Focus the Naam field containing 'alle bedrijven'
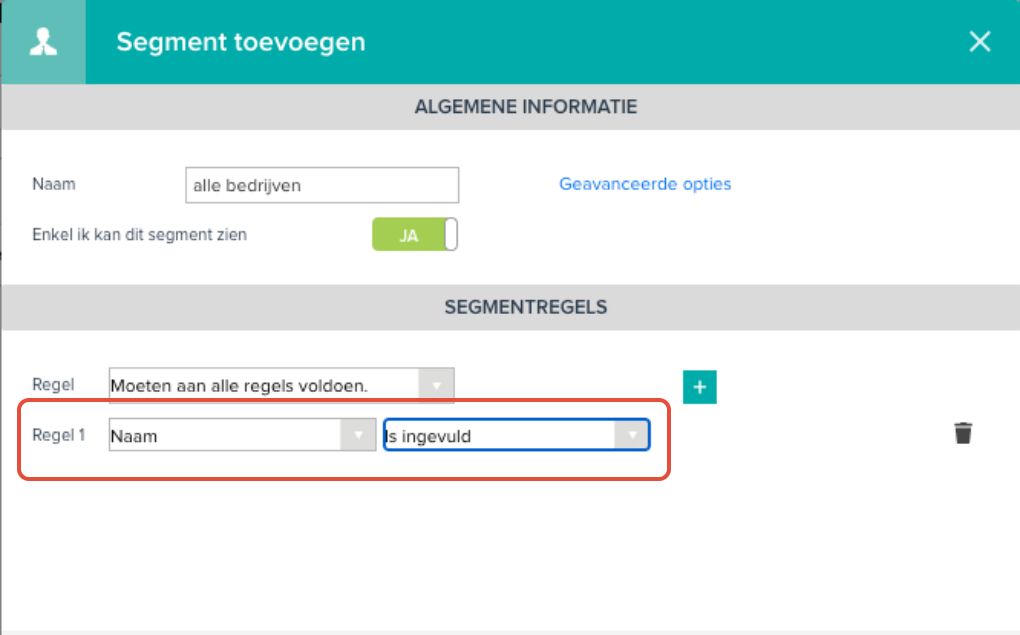Image resolution: width=1020 pixels, height=635 pixels. tap(322, 185)
